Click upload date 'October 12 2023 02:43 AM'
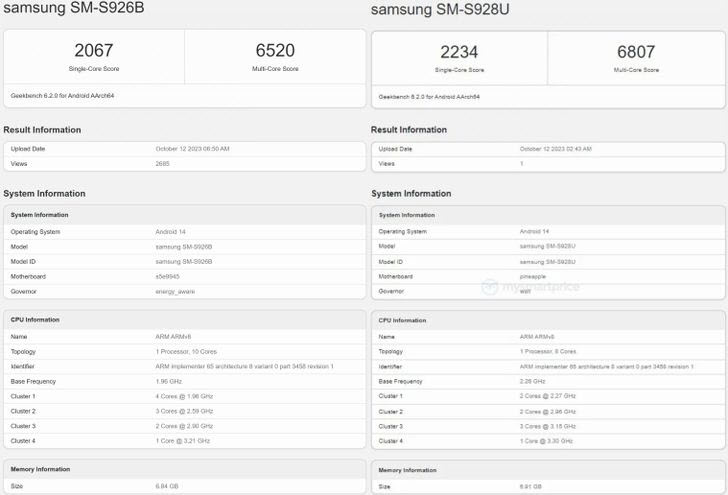 pos(556,149)
